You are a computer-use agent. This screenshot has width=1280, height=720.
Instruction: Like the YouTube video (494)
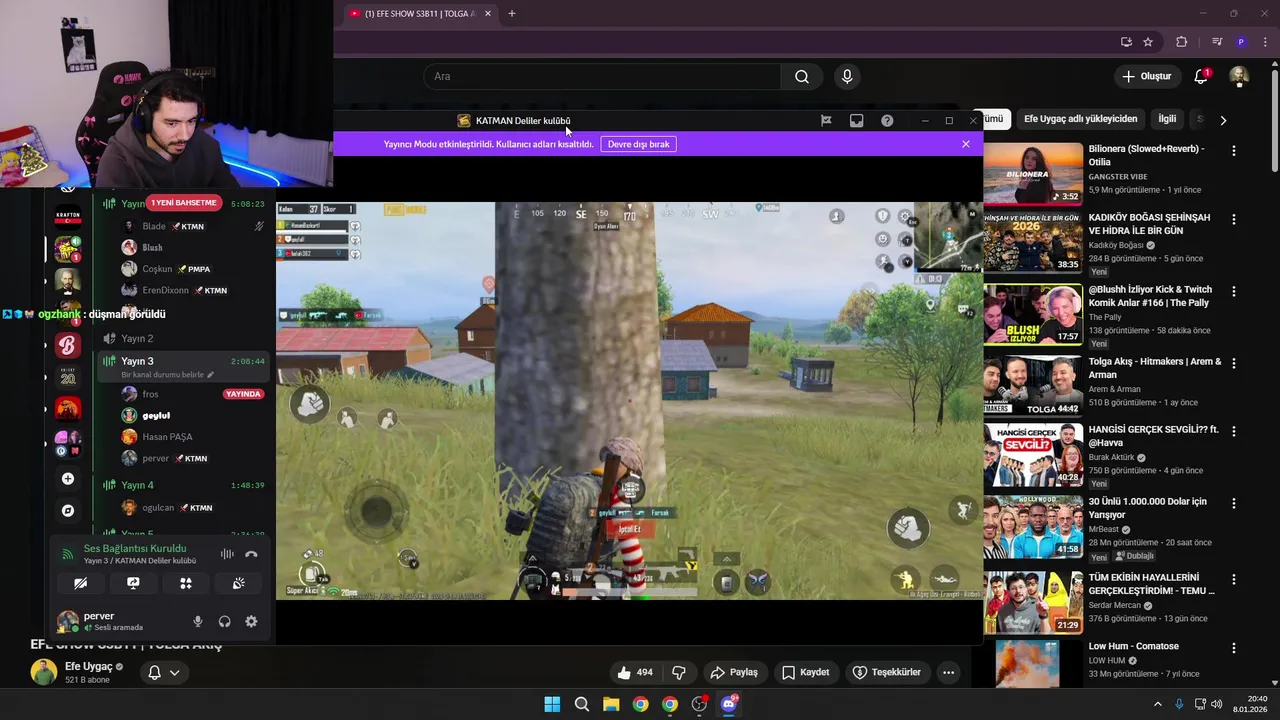tap(635, 672)
